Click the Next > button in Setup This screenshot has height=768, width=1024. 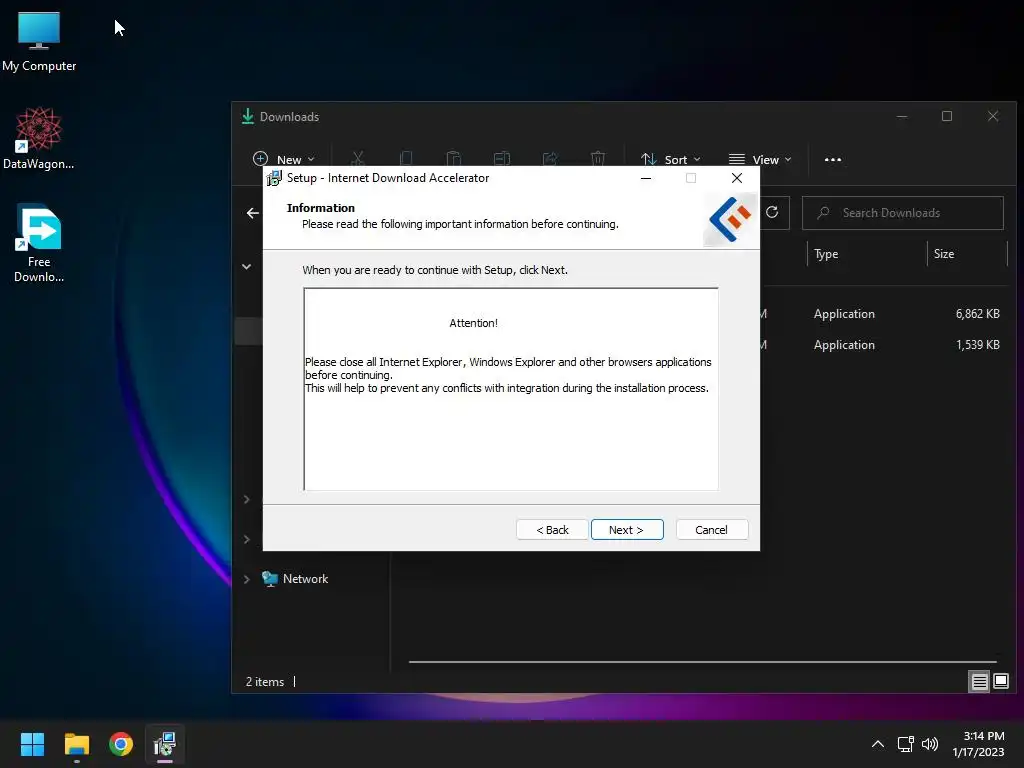627,530
